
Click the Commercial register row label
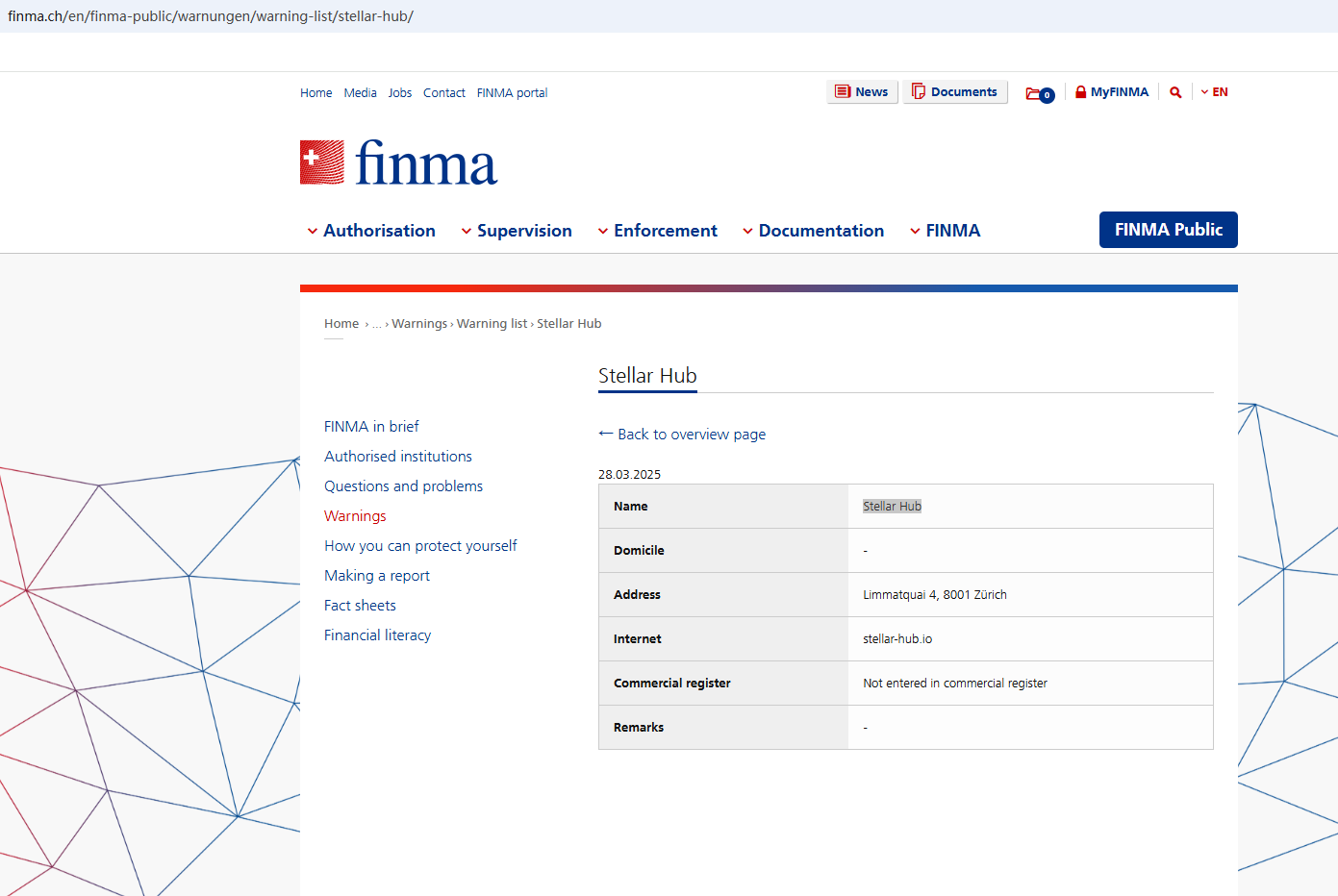(672, 684)
